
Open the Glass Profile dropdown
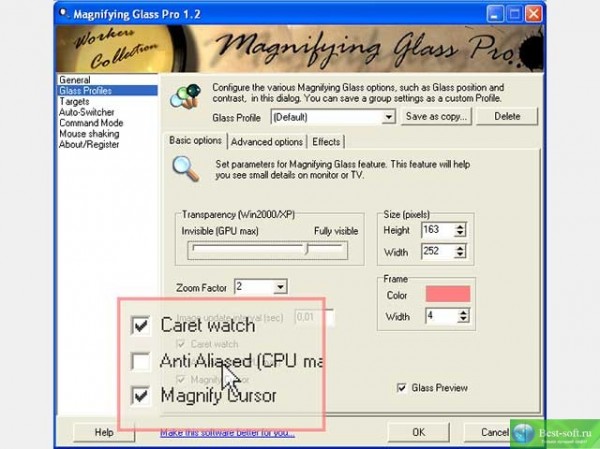pos(389,117)
